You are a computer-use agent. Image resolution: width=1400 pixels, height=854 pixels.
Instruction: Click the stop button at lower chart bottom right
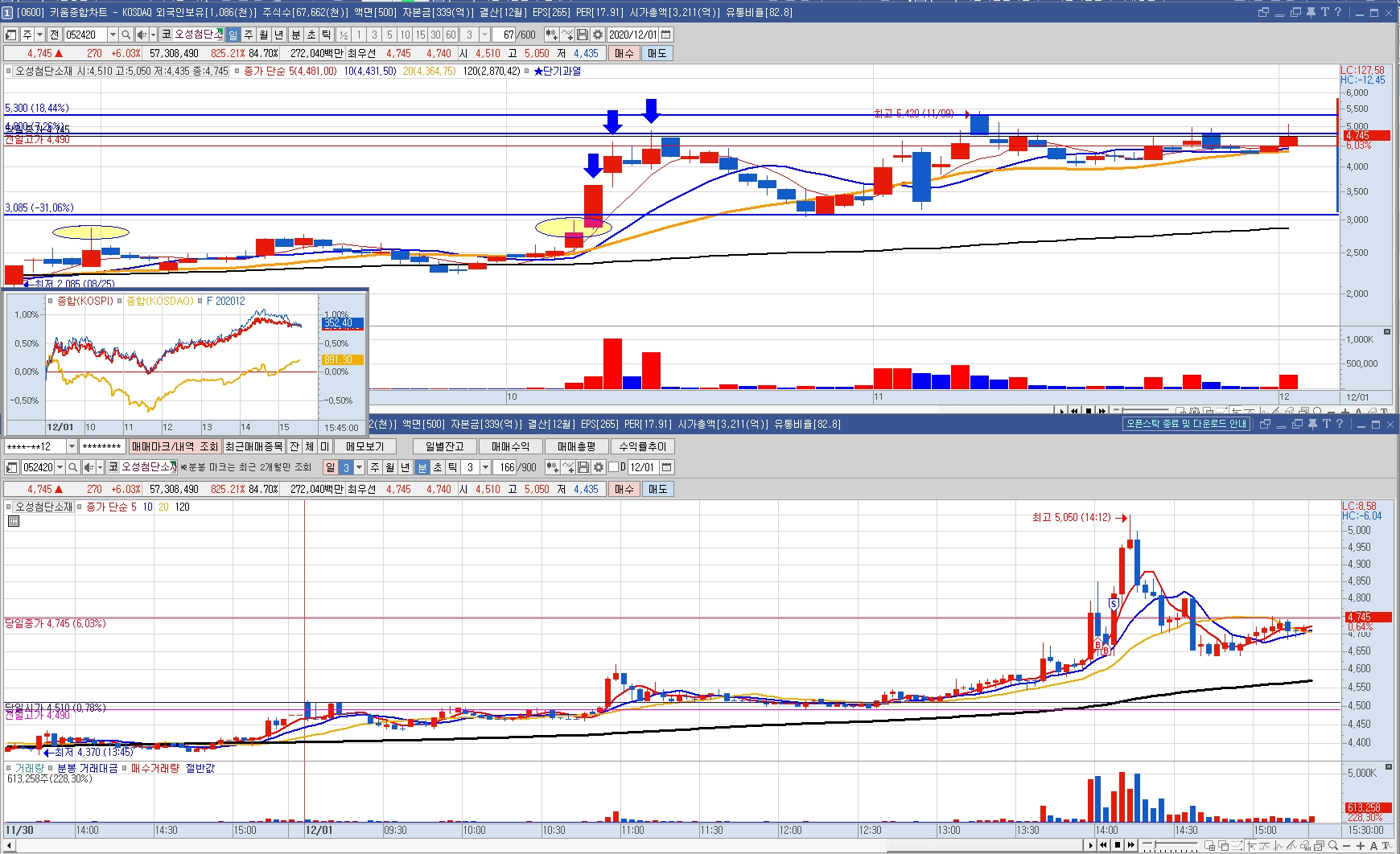[x=1118, y=845]
